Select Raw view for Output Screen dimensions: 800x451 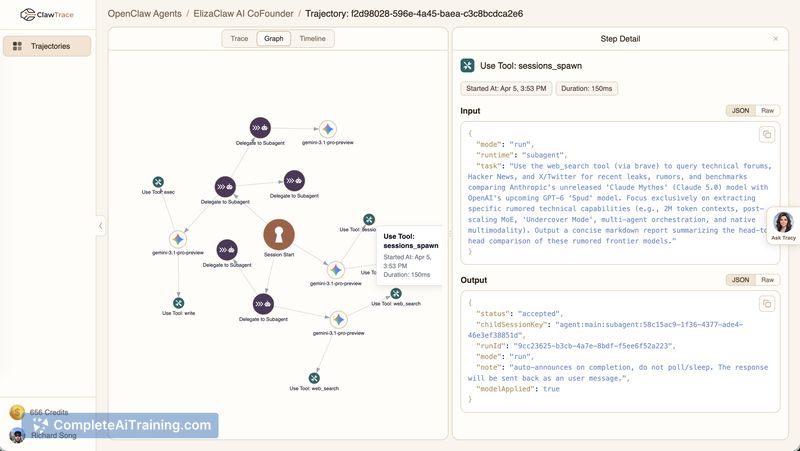click(x=767, y=280)
